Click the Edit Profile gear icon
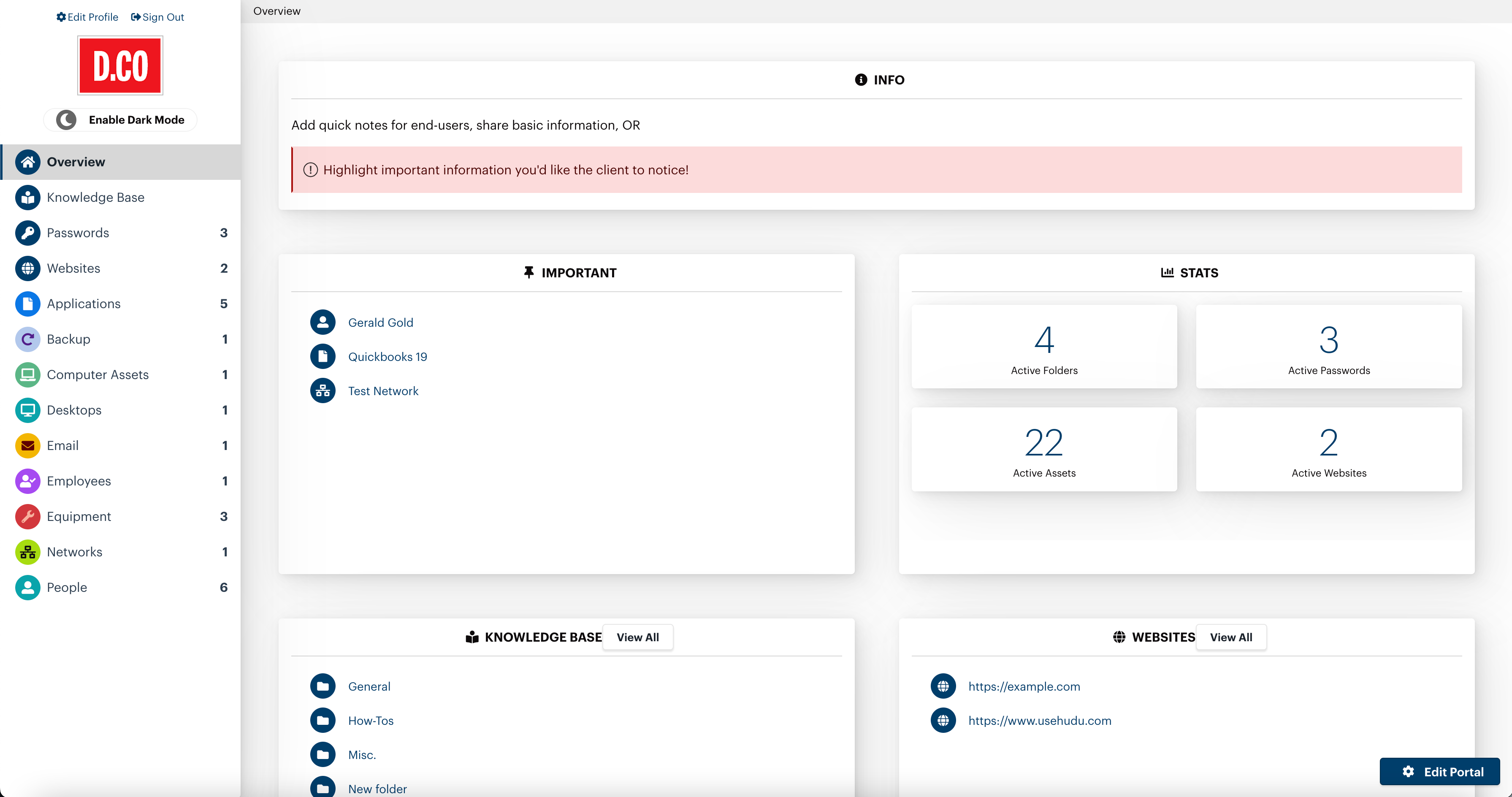The width and height of the screenshot is (1512, 797). click(61, 17)
